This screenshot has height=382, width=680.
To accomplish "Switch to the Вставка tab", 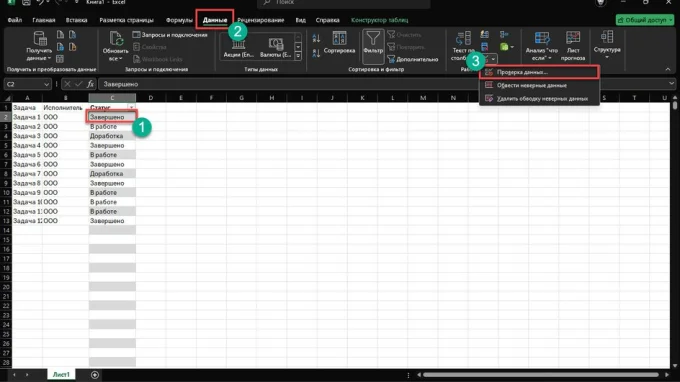I will [76, 20].
